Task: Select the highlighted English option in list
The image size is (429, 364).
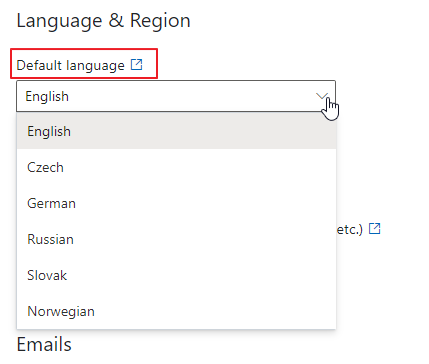Action: (176, 131)
